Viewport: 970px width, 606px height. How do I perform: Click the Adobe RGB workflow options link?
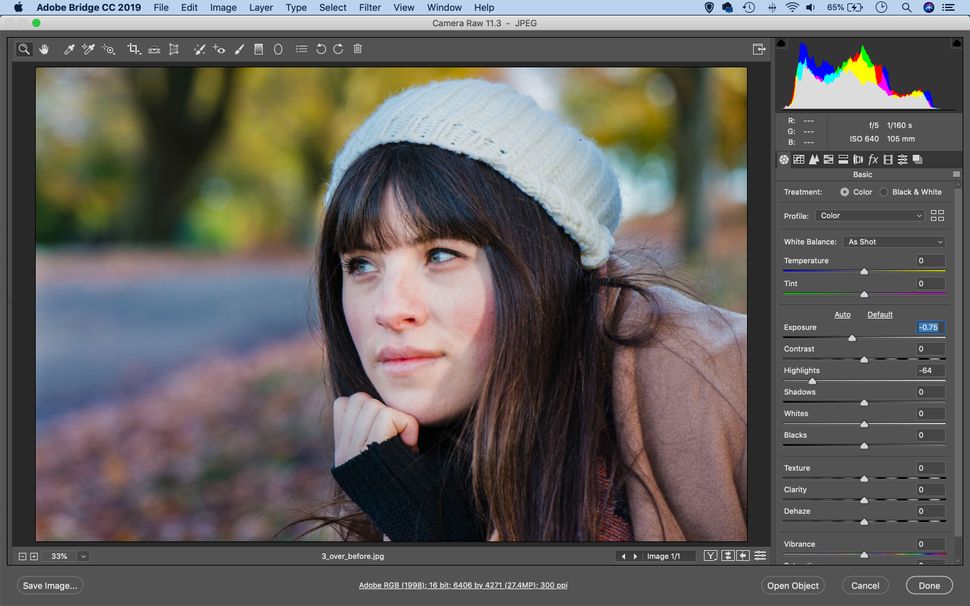[464, 584]
